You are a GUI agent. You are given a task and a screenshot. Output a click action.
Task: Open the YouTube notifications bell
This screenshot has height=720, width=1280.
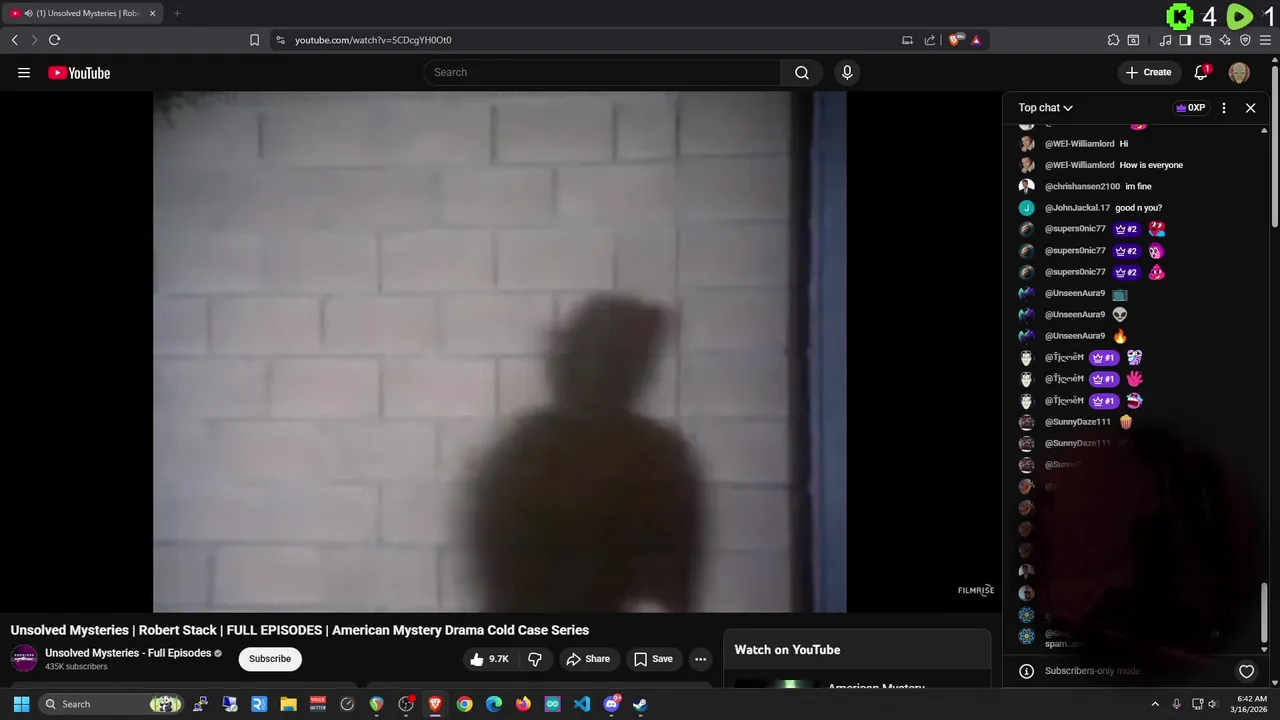click(x=1202, y=72)
